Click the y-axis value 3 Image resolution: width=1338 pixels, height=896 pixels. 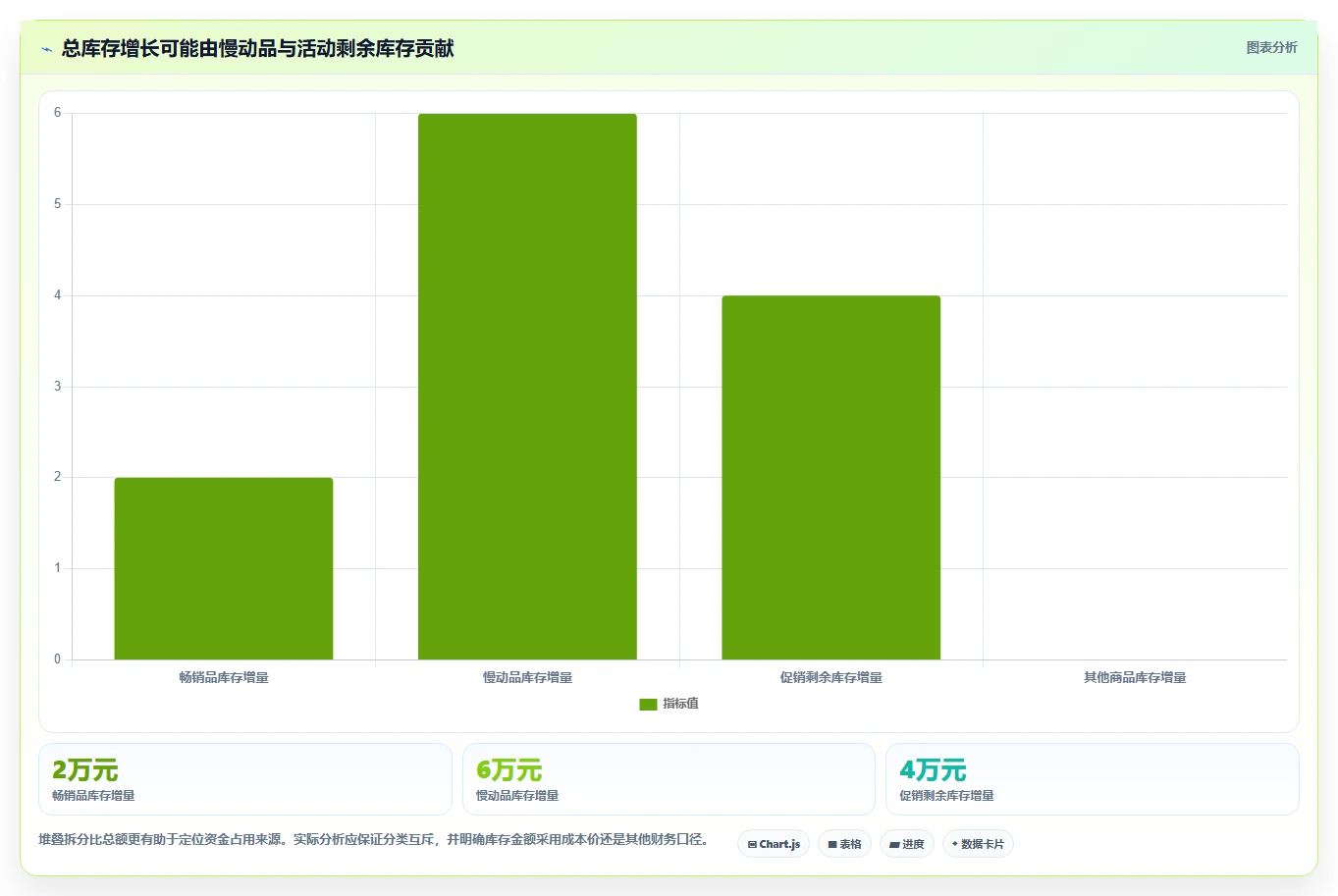pyautogui.click(x=57, y=387)
